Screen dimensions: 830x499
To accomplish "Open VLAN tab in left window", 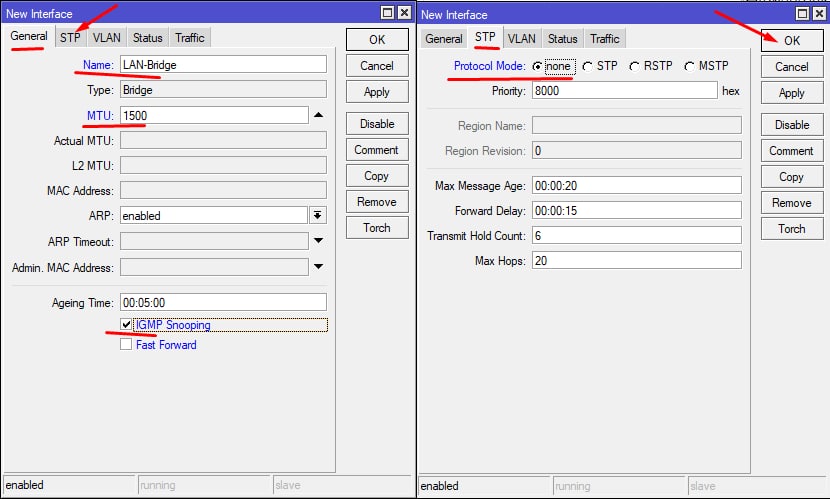I will (x=106, y=38).
